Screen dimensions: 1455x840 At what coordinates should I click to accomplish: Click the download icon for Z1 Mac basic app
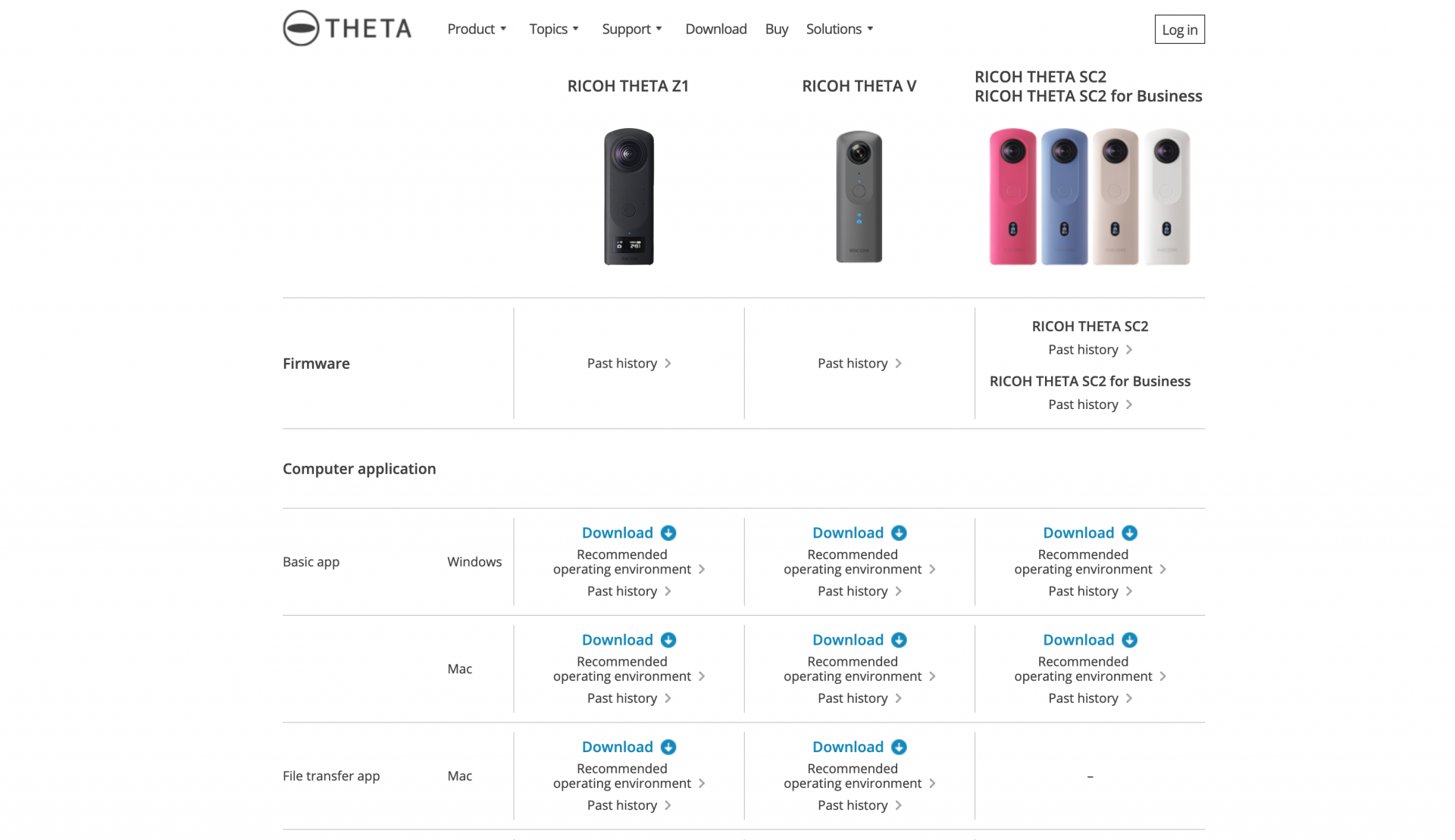pos(668,640)
